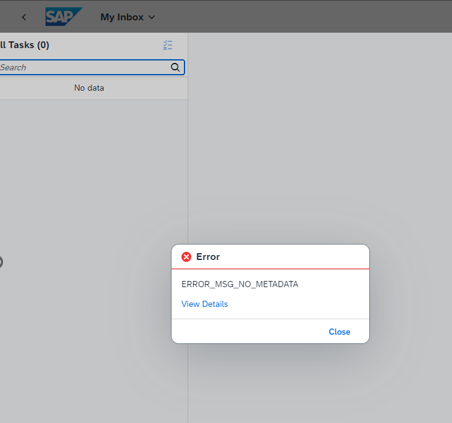452x423 pixels.
Task: Click the empty detail pane beside task list
Action: (320, 133)
